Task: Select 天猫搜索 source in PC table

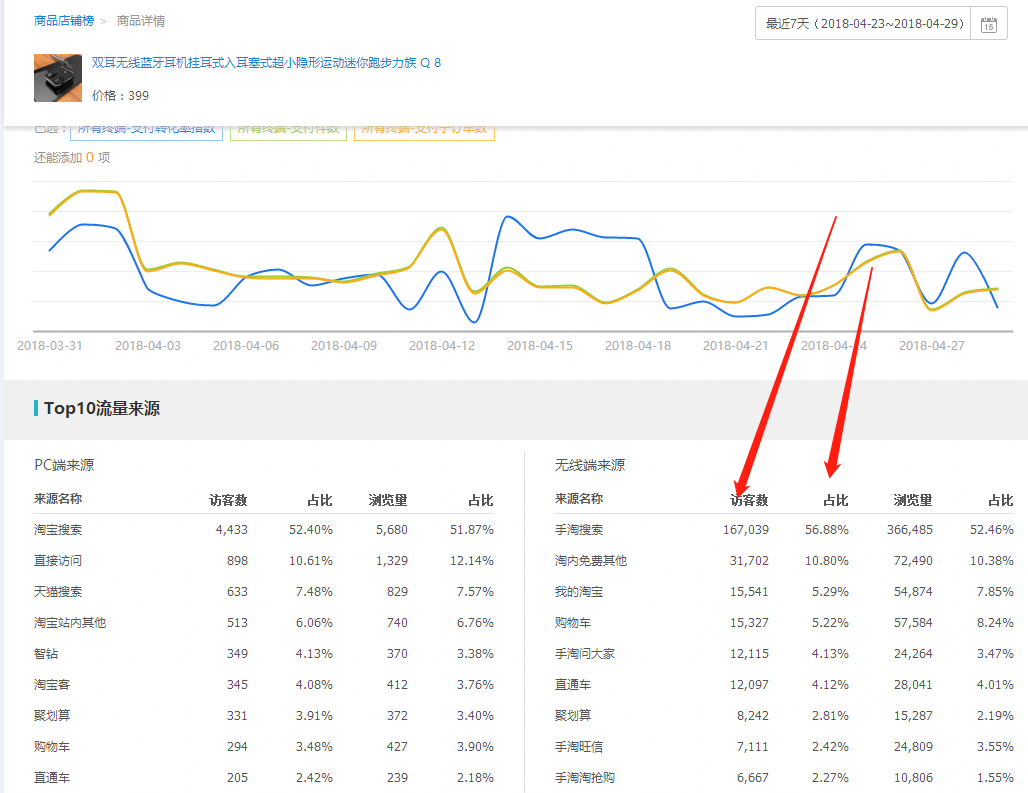Action: [58, 592]
